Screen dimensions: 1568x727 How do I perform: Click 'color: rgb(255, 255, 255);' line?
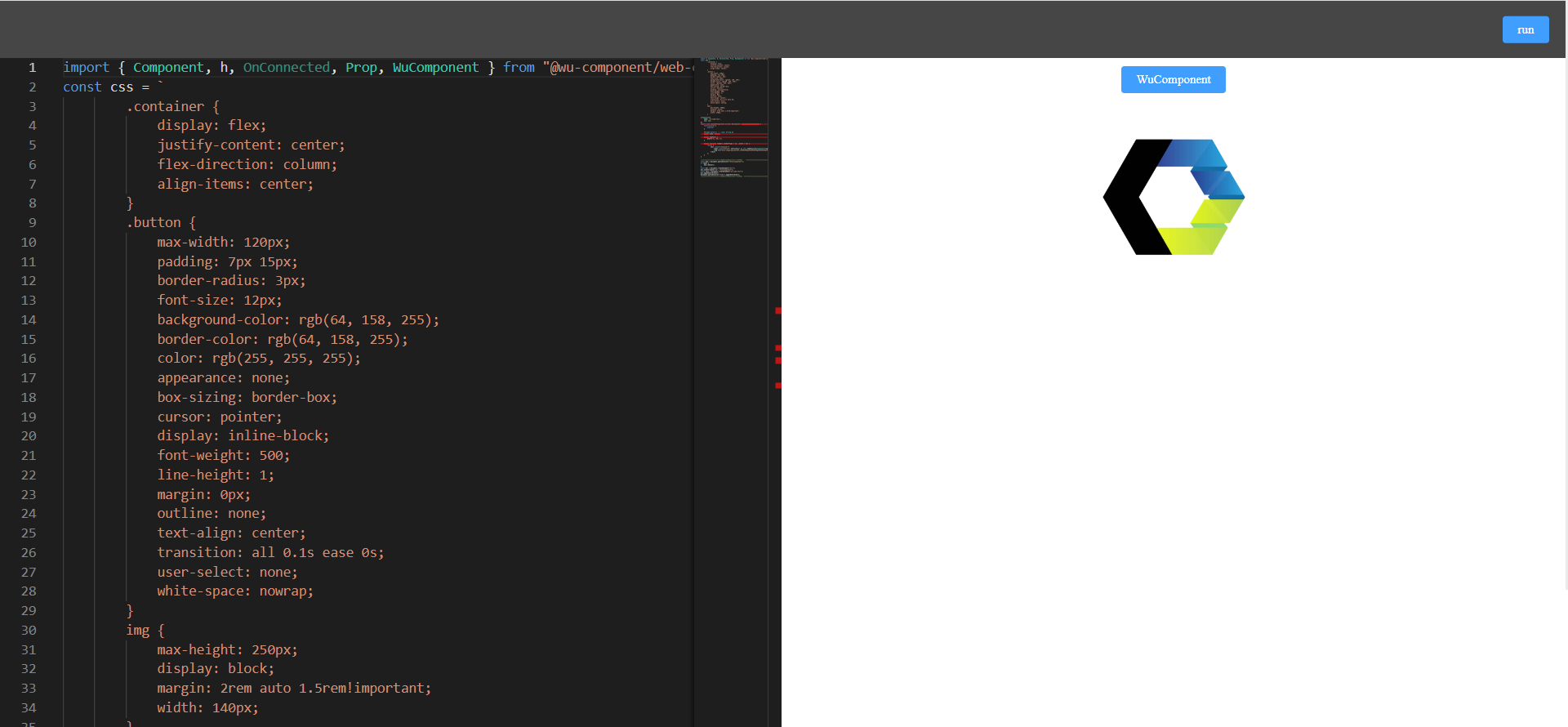259,359
